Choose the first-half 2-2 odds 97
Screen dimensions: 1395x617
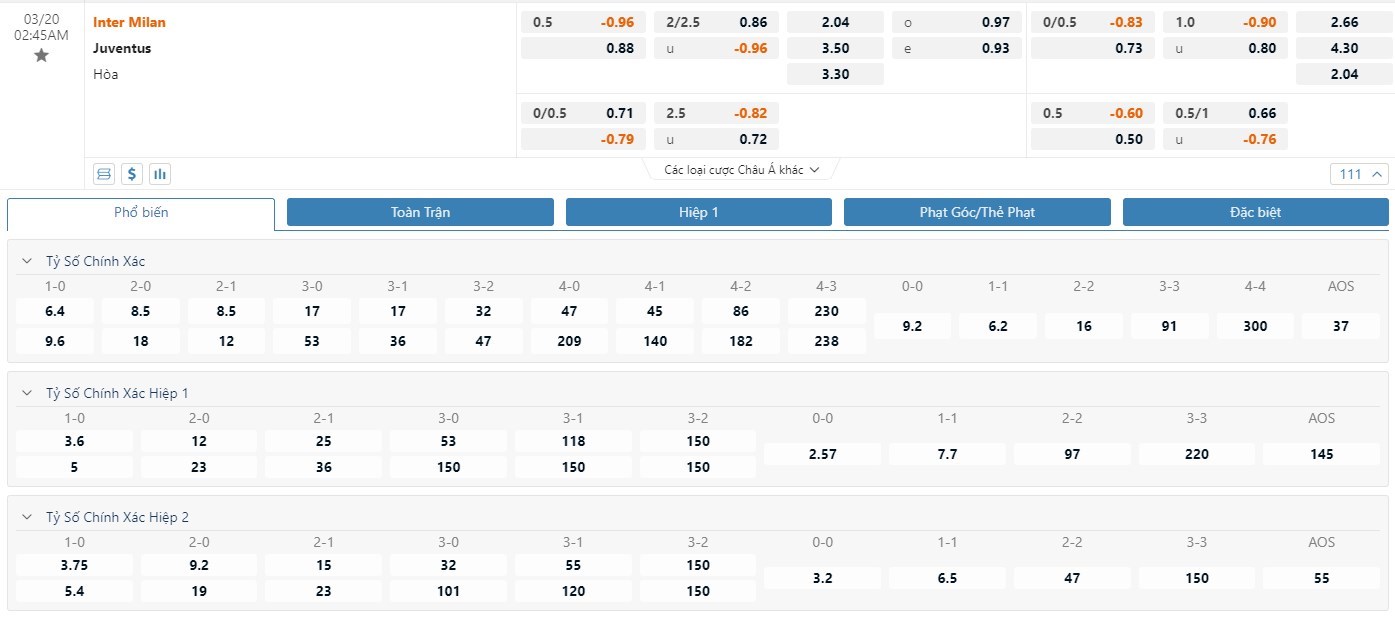click(x=1072, y=454)
